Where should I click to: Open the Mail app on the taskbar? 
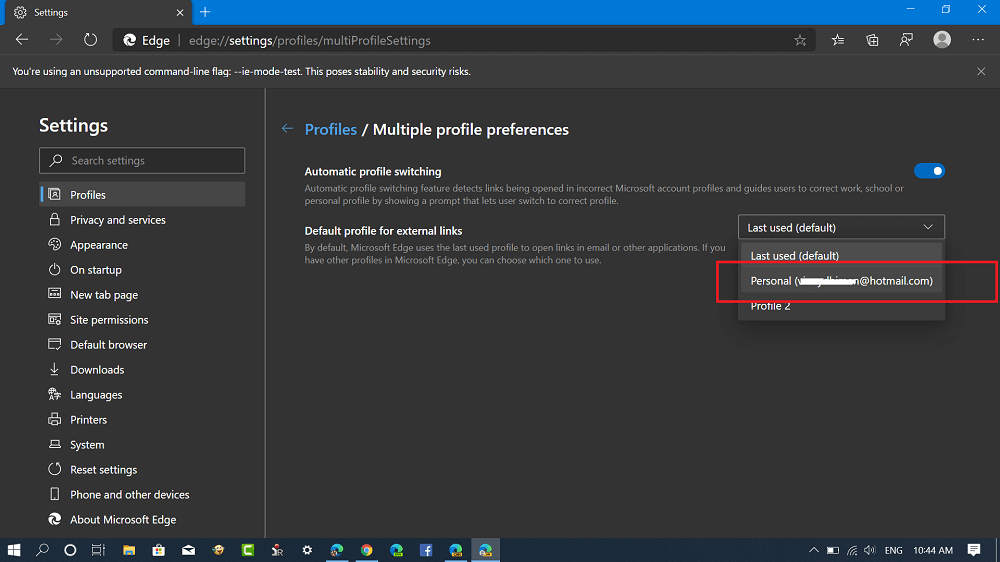click(x=188, y=550)
